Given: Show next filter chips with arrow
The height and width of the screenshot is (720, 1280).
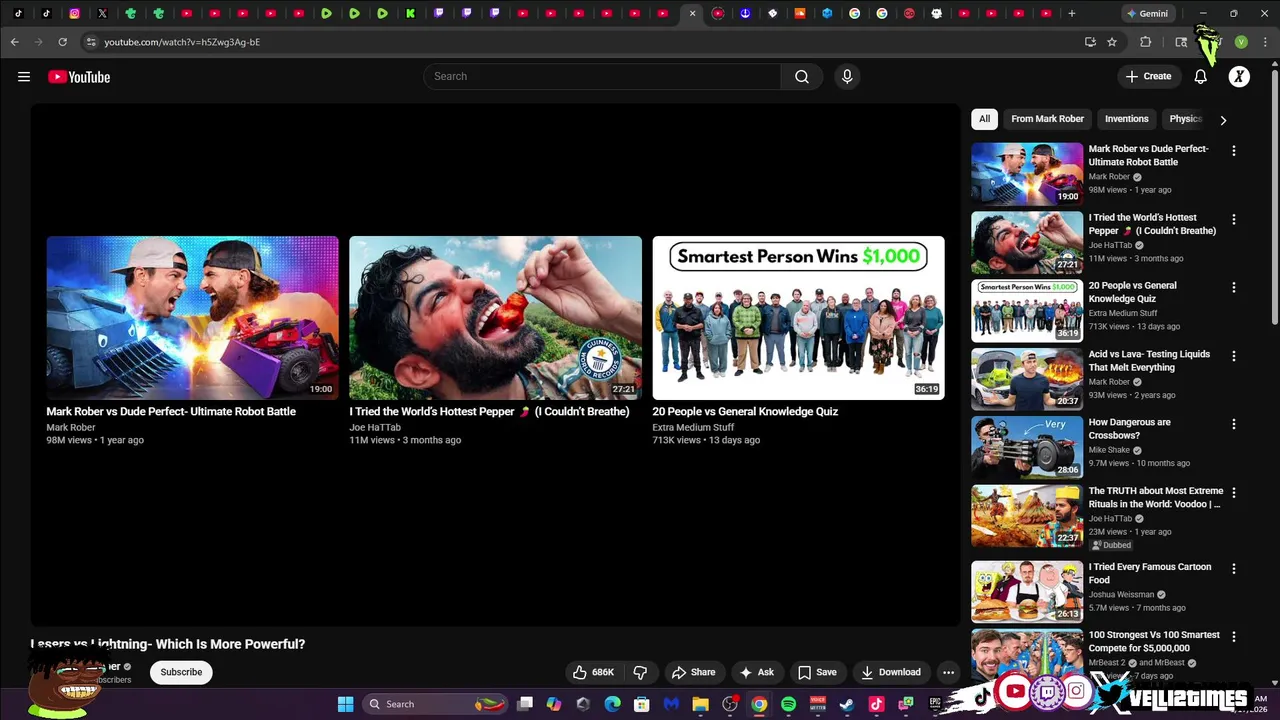Looking at the screenshot, I should coord(1222,120).
